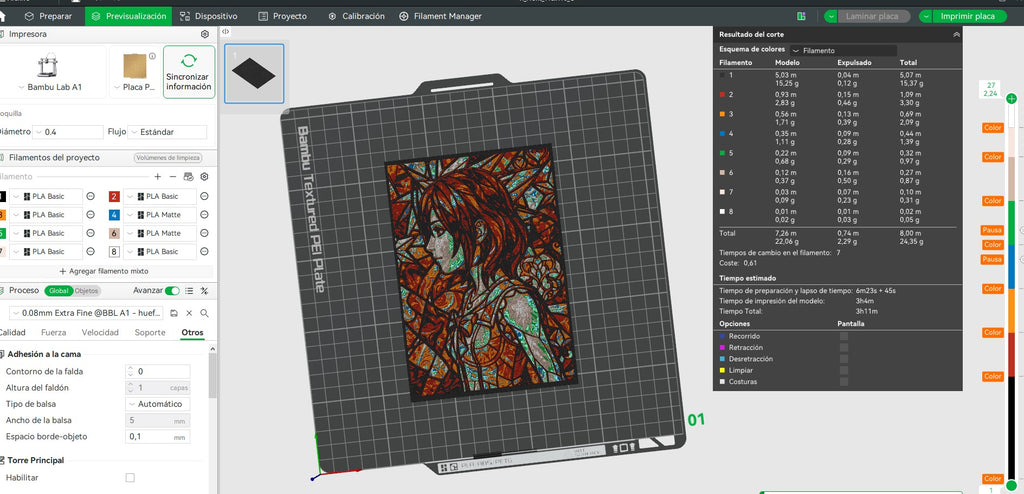Search process settings with magnifier icon
The image size is (1024, 494).
(204, 313)
